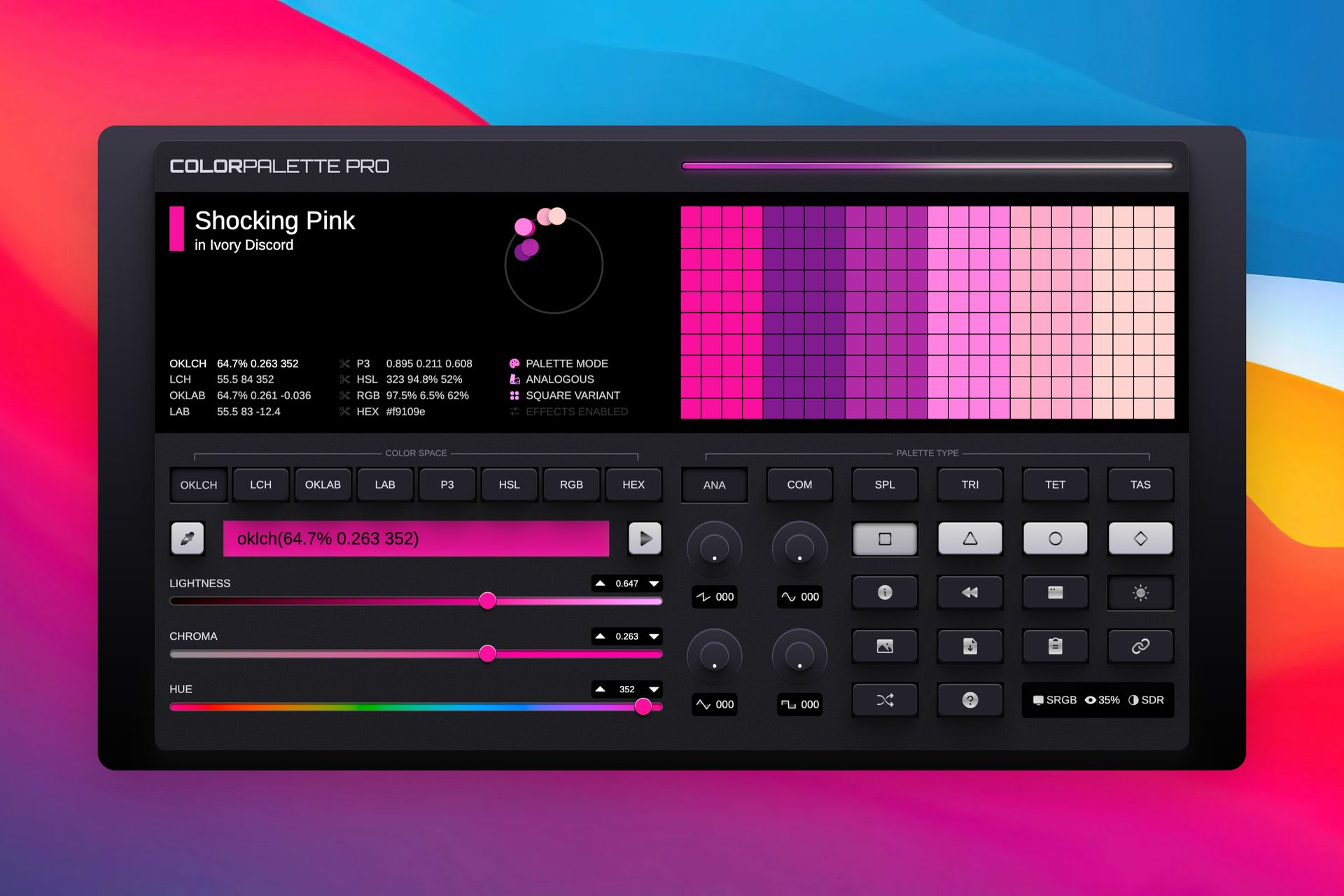Image resolution: width=1344 pixels, height=896 pixels.
Task: Open help with question mark button
Action: pos(969,700)
